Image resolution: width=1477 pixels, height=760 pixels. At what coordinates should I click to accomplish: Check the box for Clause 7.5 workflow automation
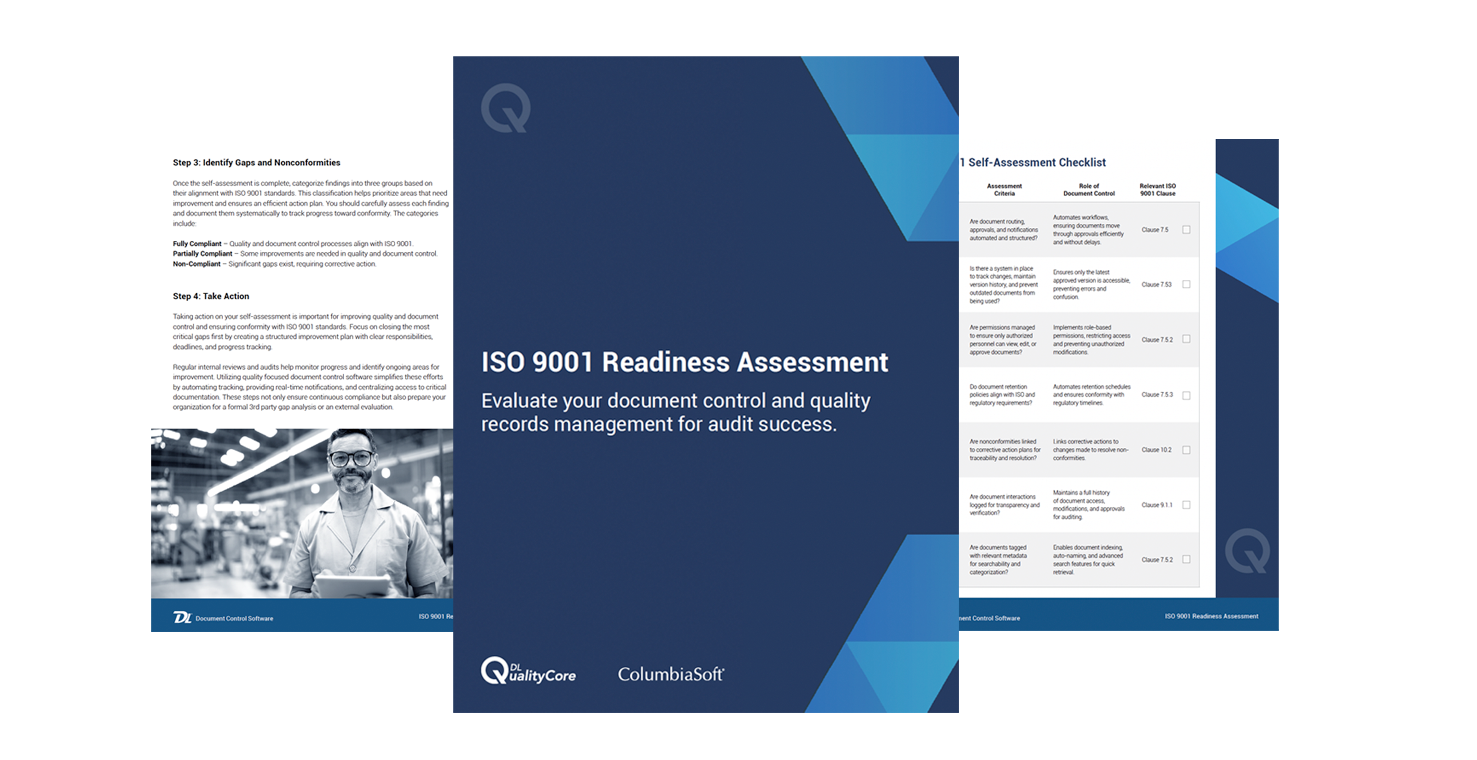pyautogui.click(x=1186, y=229)
